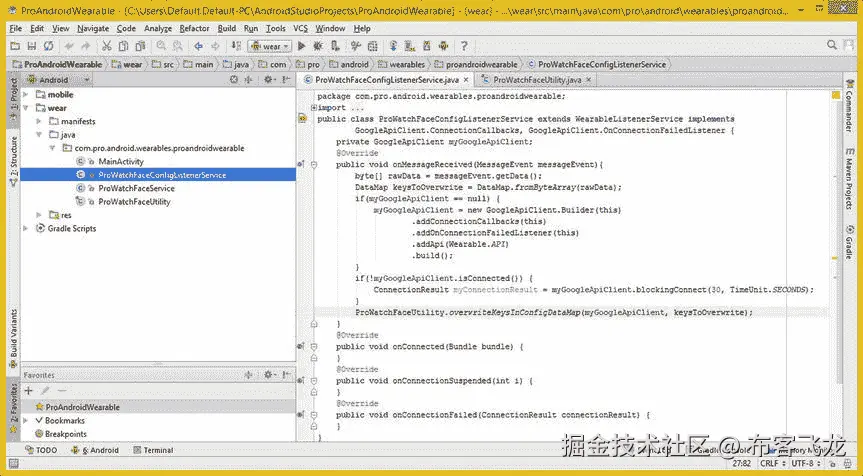Click the Search Everywhere magnifier icon
Screen dimensions: 863x476
(x=832, y=45)
